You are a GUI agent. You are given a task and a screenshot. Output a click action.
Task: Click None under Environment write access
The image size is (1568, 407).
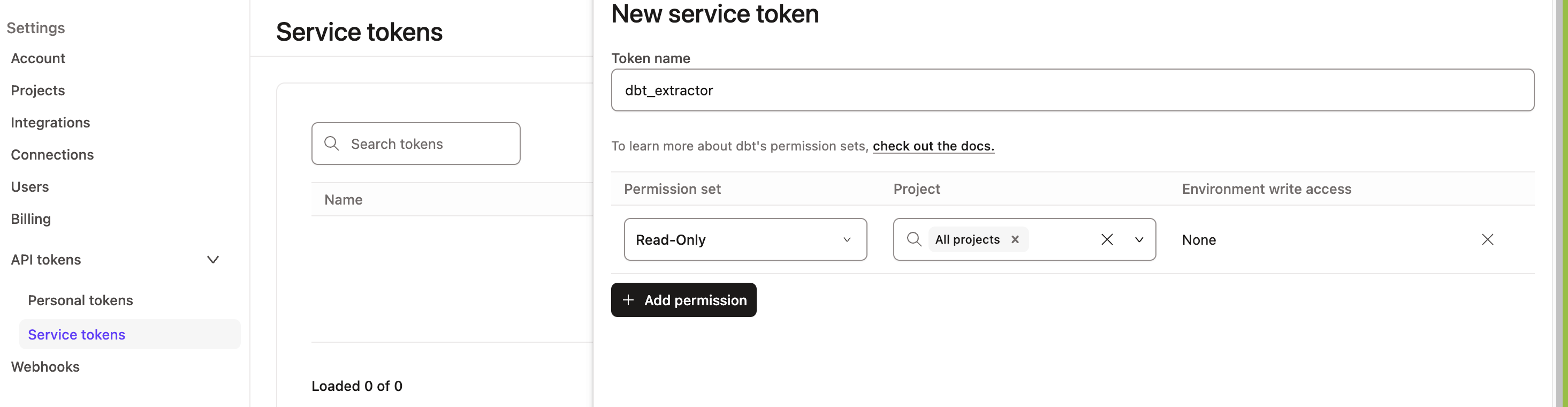pos(1199,239)
